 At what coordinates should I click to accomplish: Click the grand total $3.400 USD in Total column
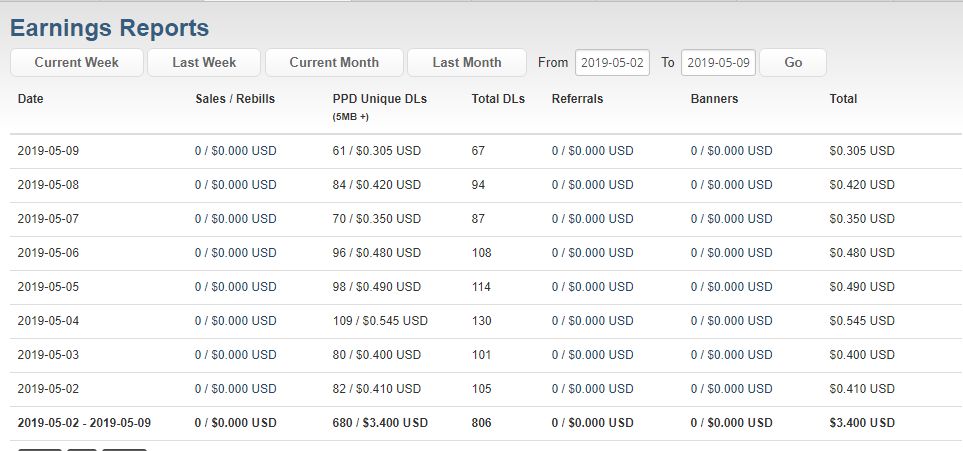pos(862,423)
